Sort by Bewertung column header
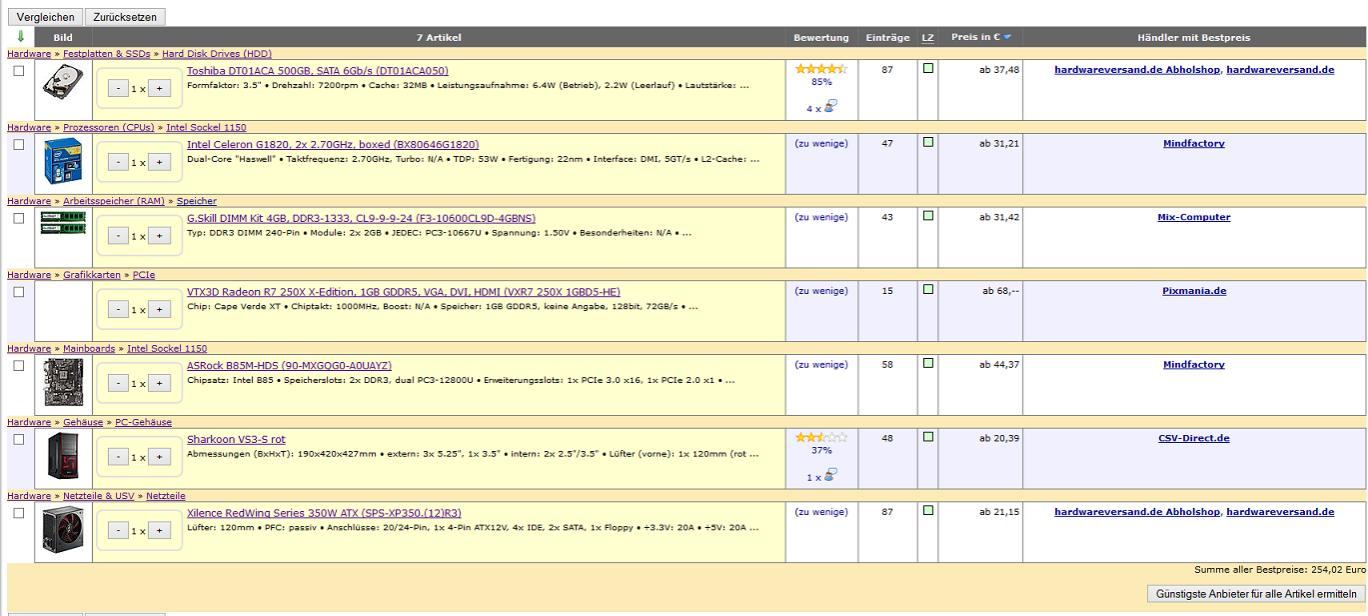The image size is (1368, 616). 821,37
